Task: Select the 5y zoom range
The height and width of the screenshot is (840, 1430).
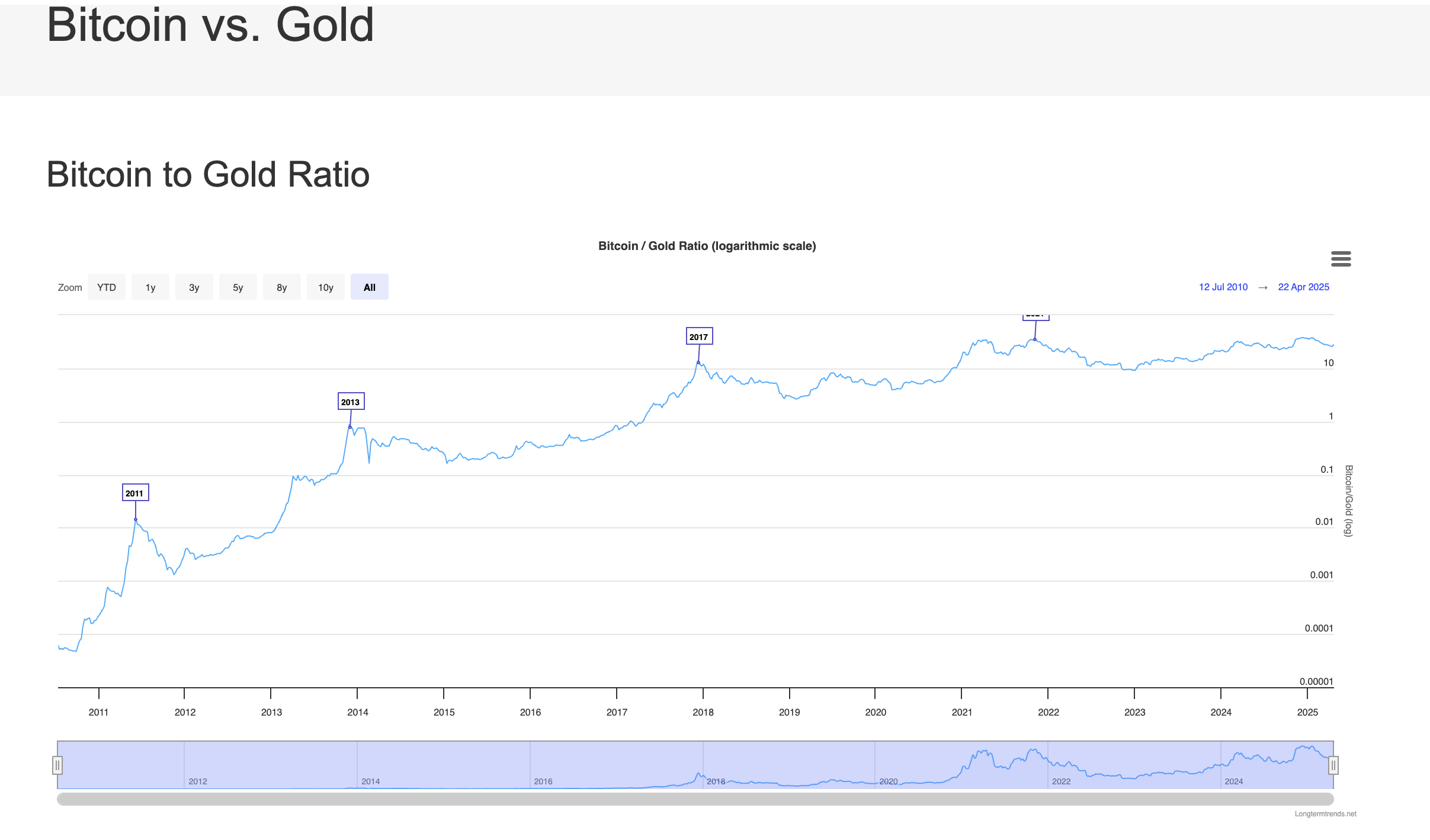Action: pyautogui.click(x=238, y=287)
